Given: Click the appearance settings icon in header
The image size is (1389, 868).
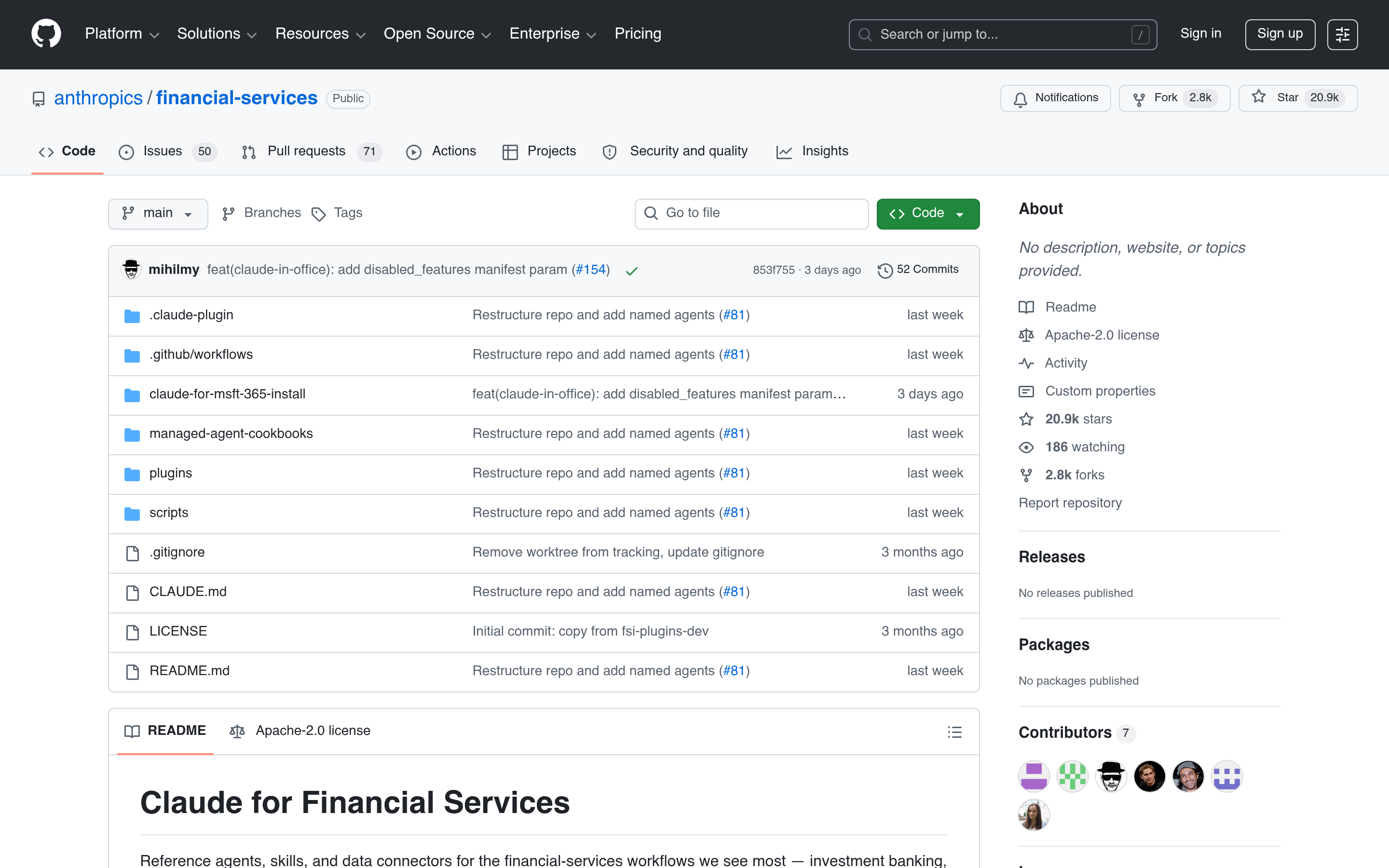Looking at the screenshot, I should [x=1342, y=34].
